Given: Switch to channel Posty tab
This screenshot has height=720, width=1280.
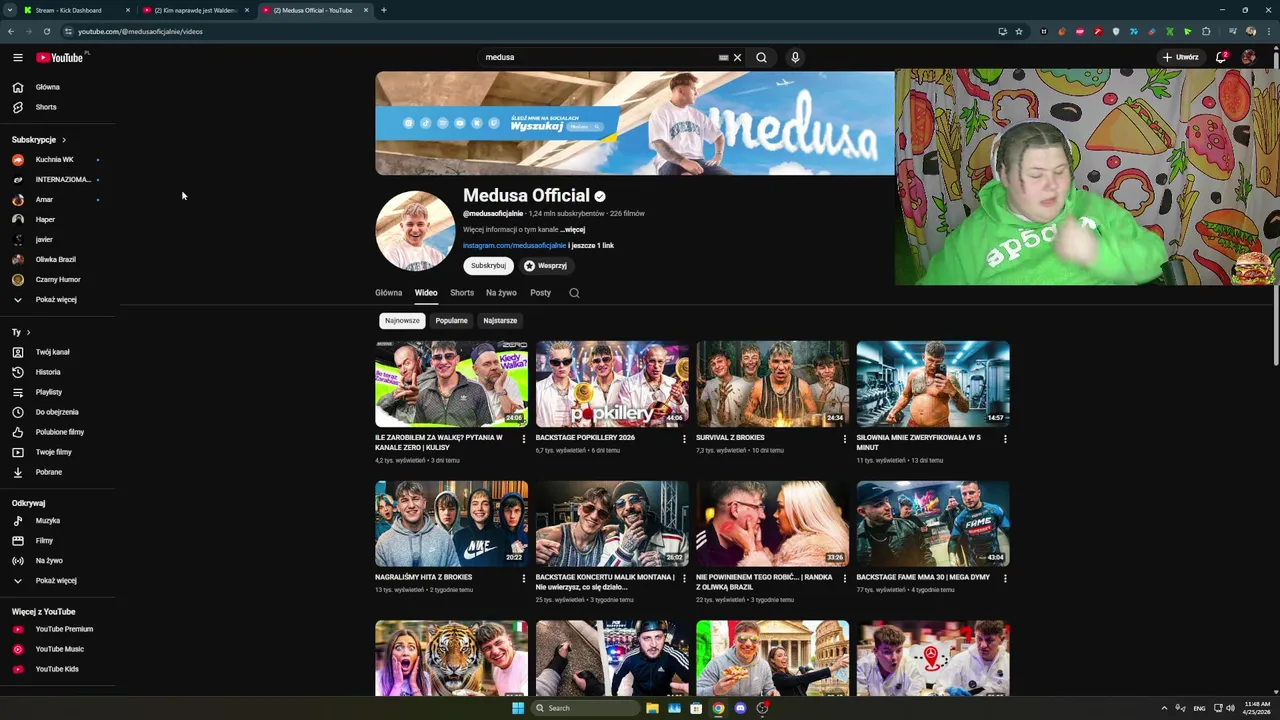Looking at the screenshot, I should [x=540, y=293].
